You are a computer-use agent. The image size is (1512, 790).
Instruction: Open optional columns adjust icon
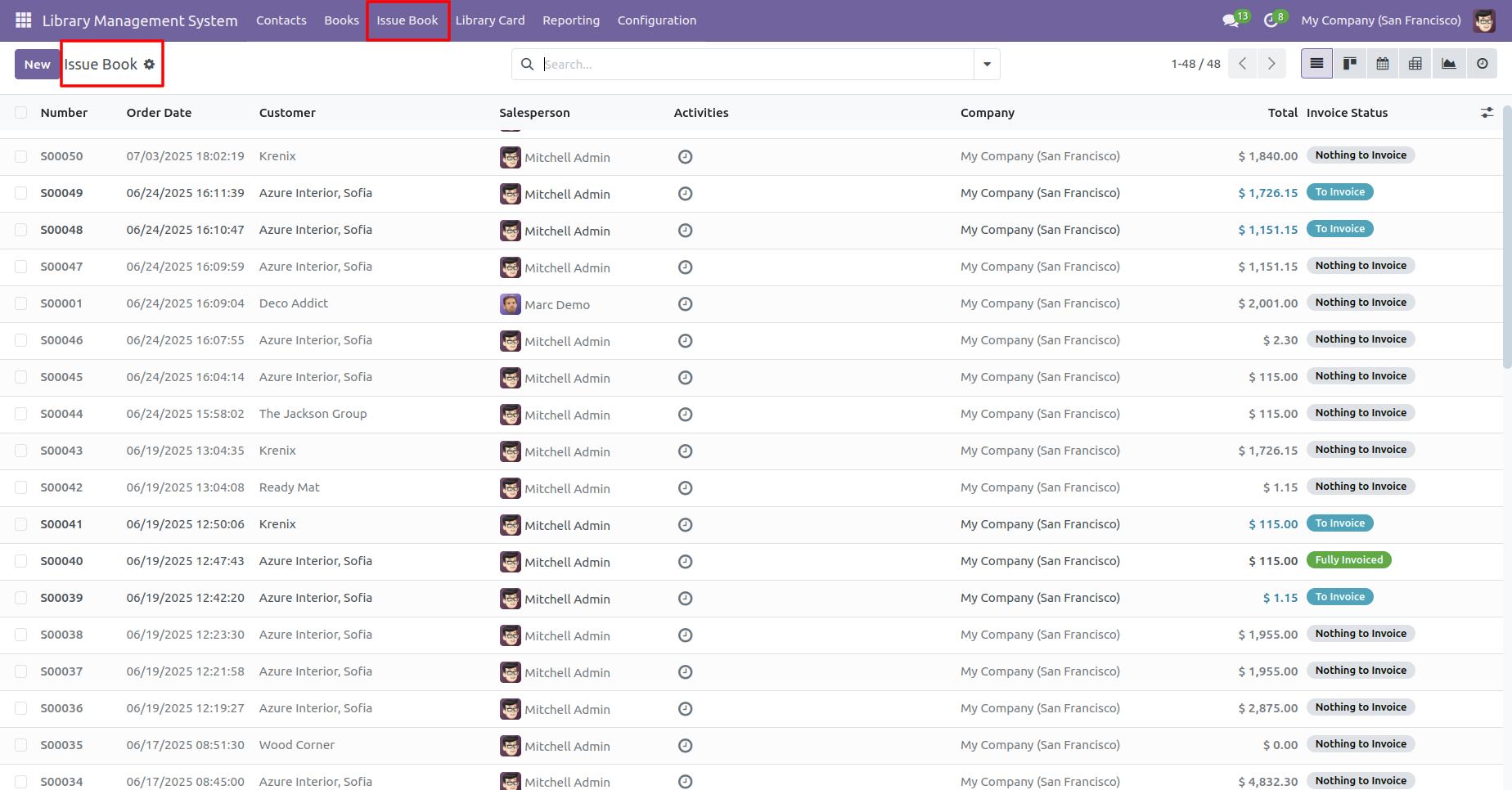(x=1487, y=113)
